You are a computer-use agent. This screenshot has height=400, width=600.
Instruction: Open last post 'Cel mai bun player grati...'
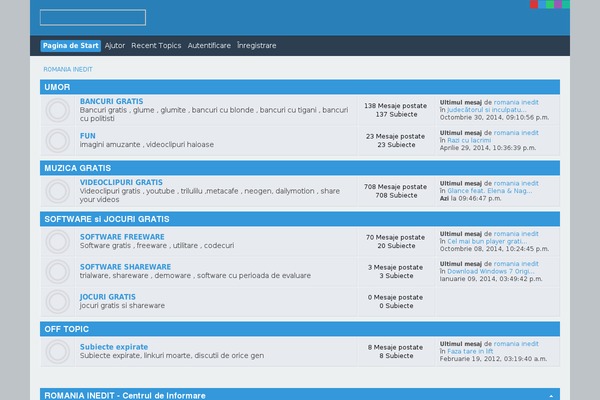[487, 242]
